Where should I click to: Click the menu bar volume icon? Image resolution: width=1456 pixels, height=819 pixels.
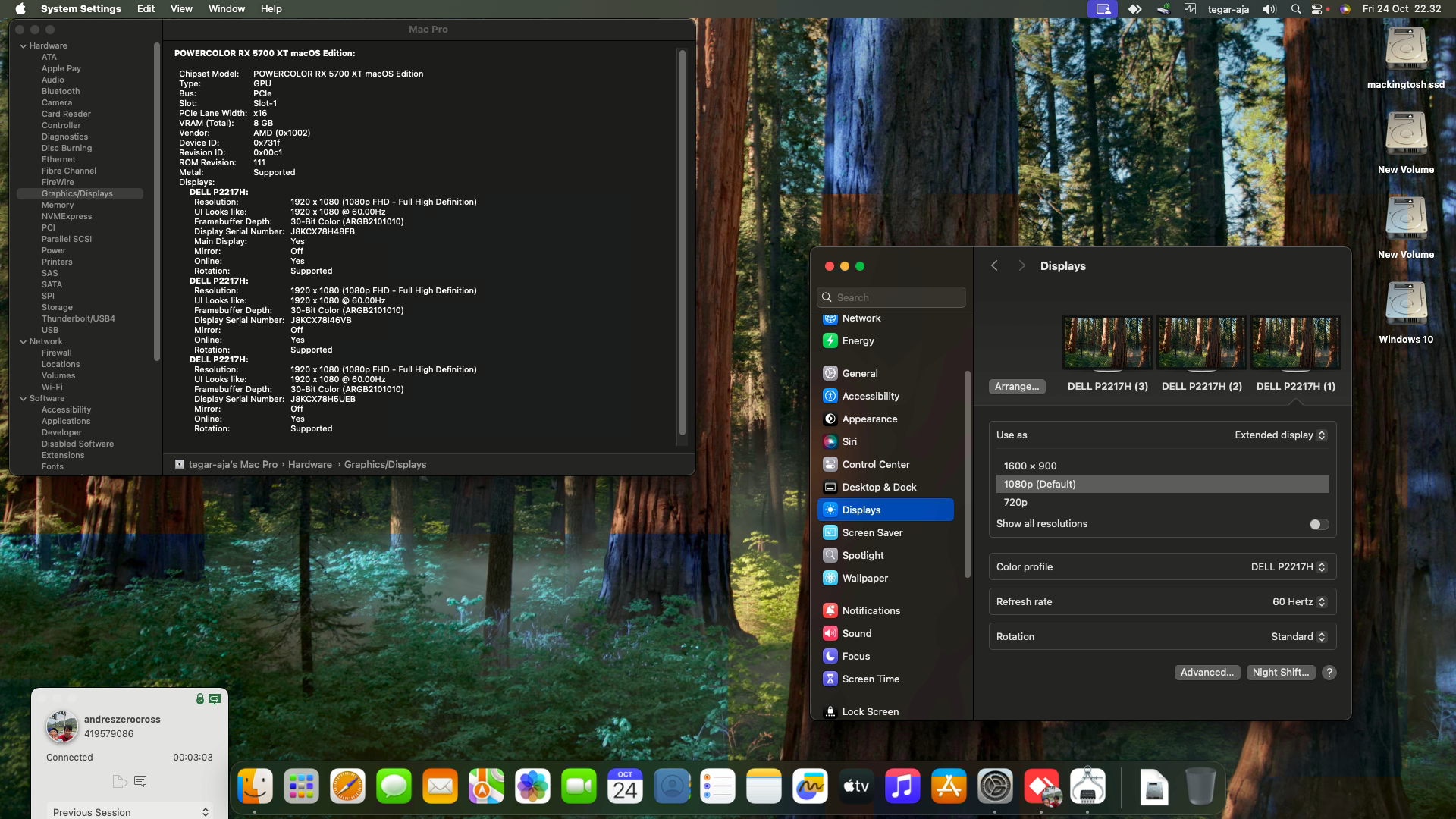point(1269,9)
